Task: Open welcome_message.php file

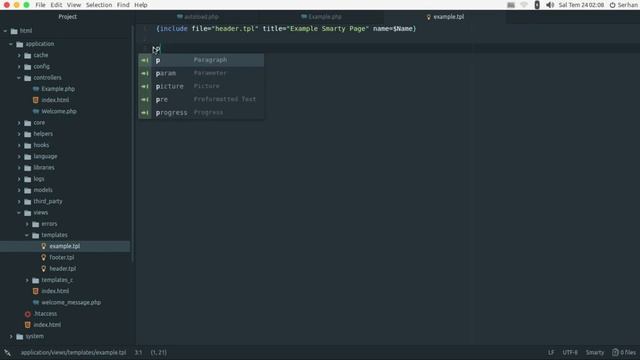Action: [x=71, y=302]
